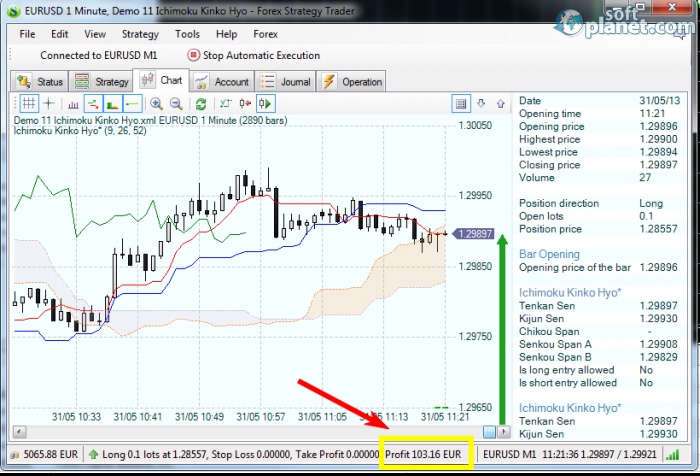Click the 1.29897 current price marker
Viewport: 700px width, 476px height.
click(474, 234)
